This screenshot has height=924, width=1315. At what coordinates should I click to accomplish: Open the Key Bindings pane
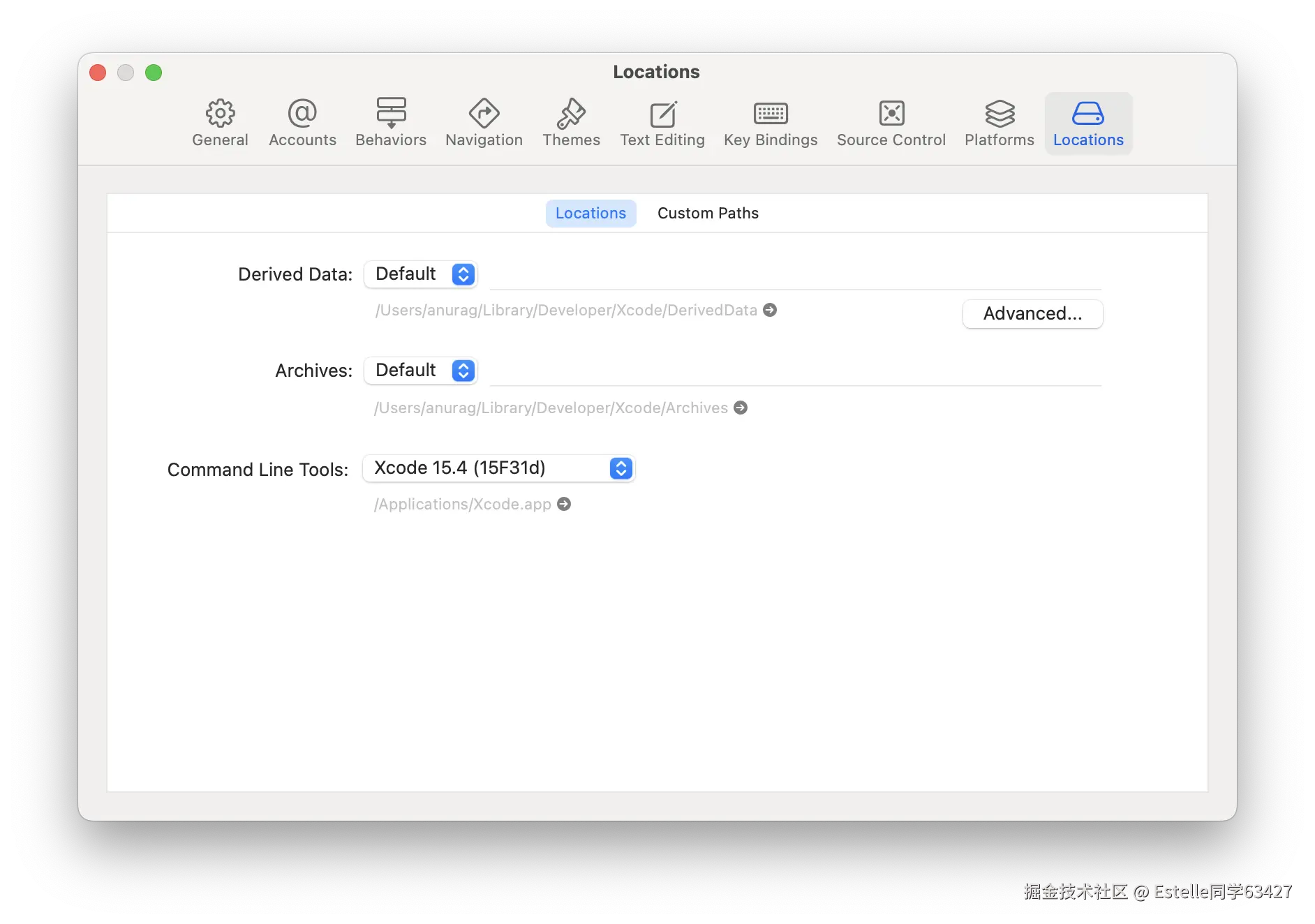[x=771, y=122]
